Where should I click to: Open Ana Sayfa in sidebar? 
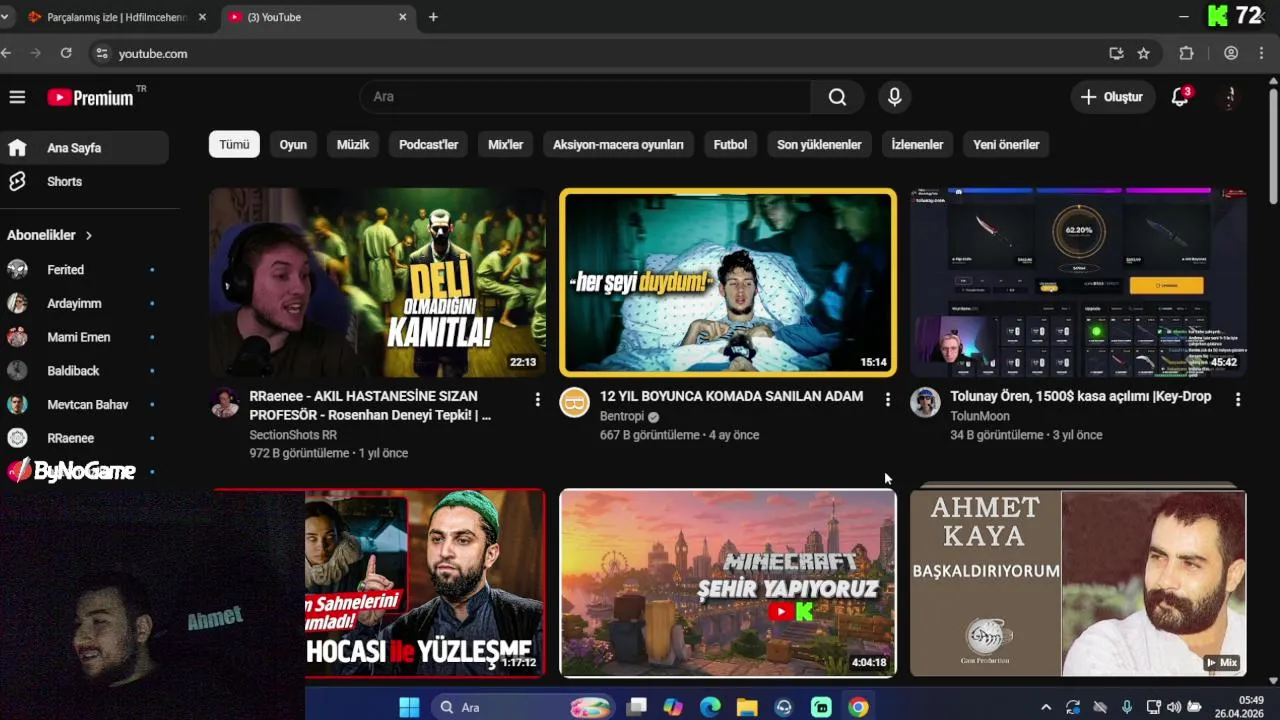pyautogui.click(x=85, y=148)
